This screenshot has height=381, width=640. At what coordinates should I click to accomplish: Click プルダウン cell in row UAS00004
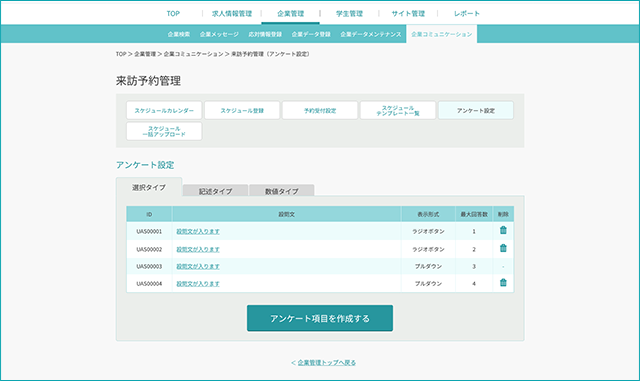coord(428,283)
